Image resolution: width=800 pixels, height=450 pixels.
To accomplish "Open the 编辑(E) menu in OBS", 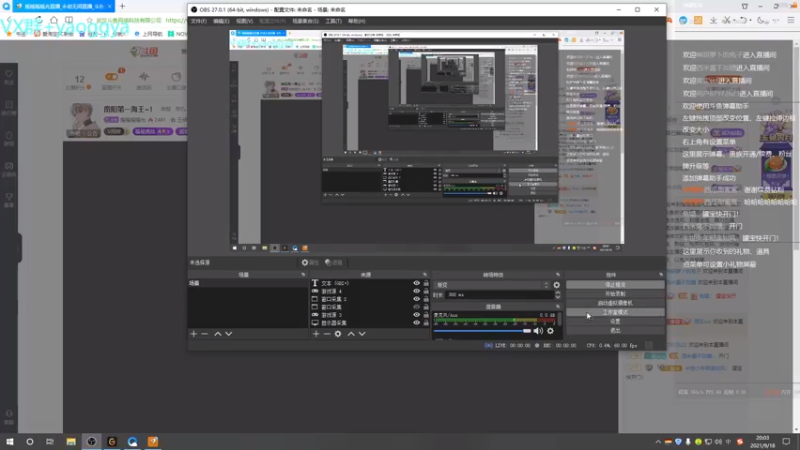I will [221, 21].
